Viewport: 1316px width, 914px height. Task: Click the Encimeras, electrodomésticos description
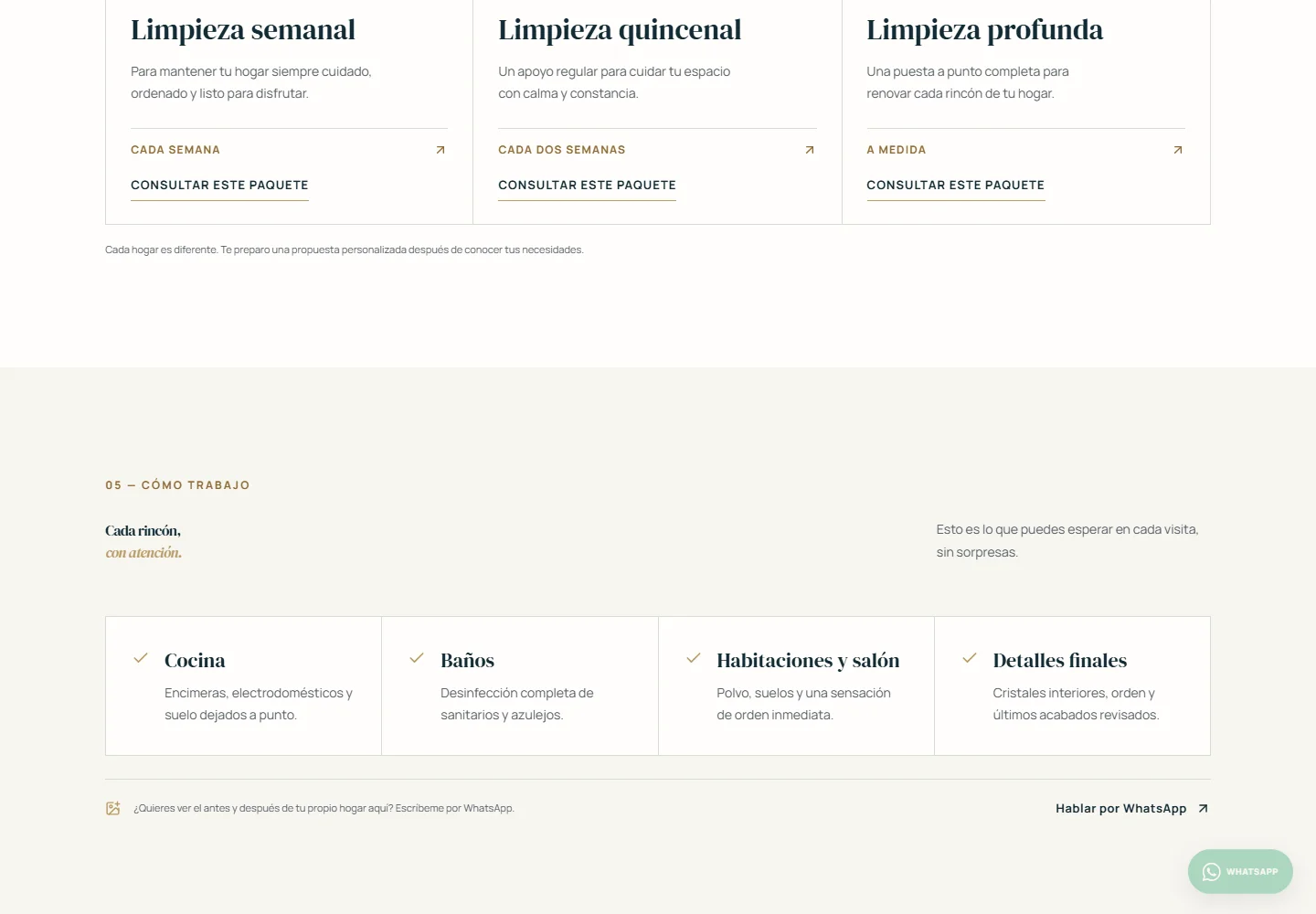click(259, 704)
